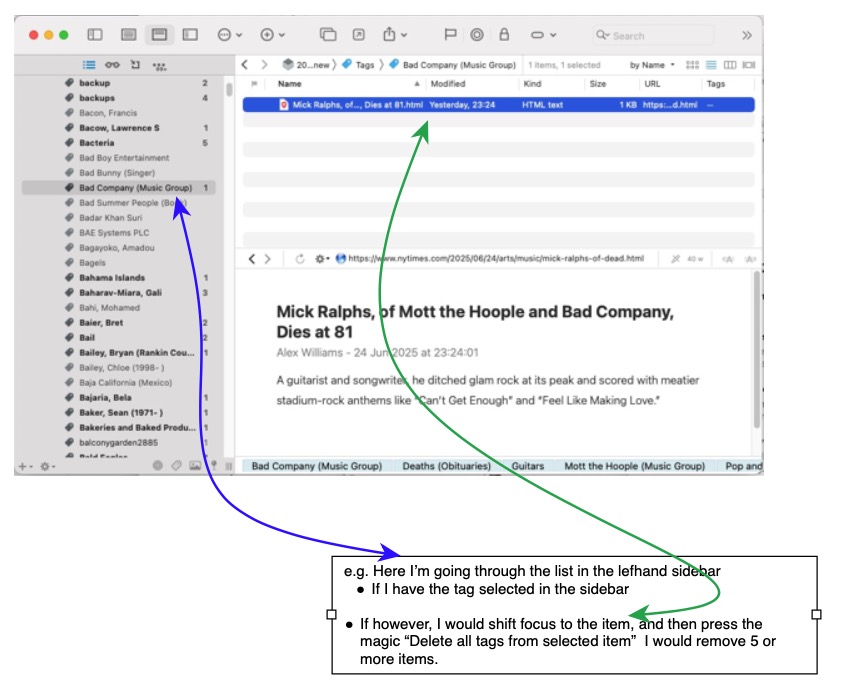Viewport: 861px width, 690px height.
Task: Toggle the unread circle icon in the toolbar
Action: 477,35
